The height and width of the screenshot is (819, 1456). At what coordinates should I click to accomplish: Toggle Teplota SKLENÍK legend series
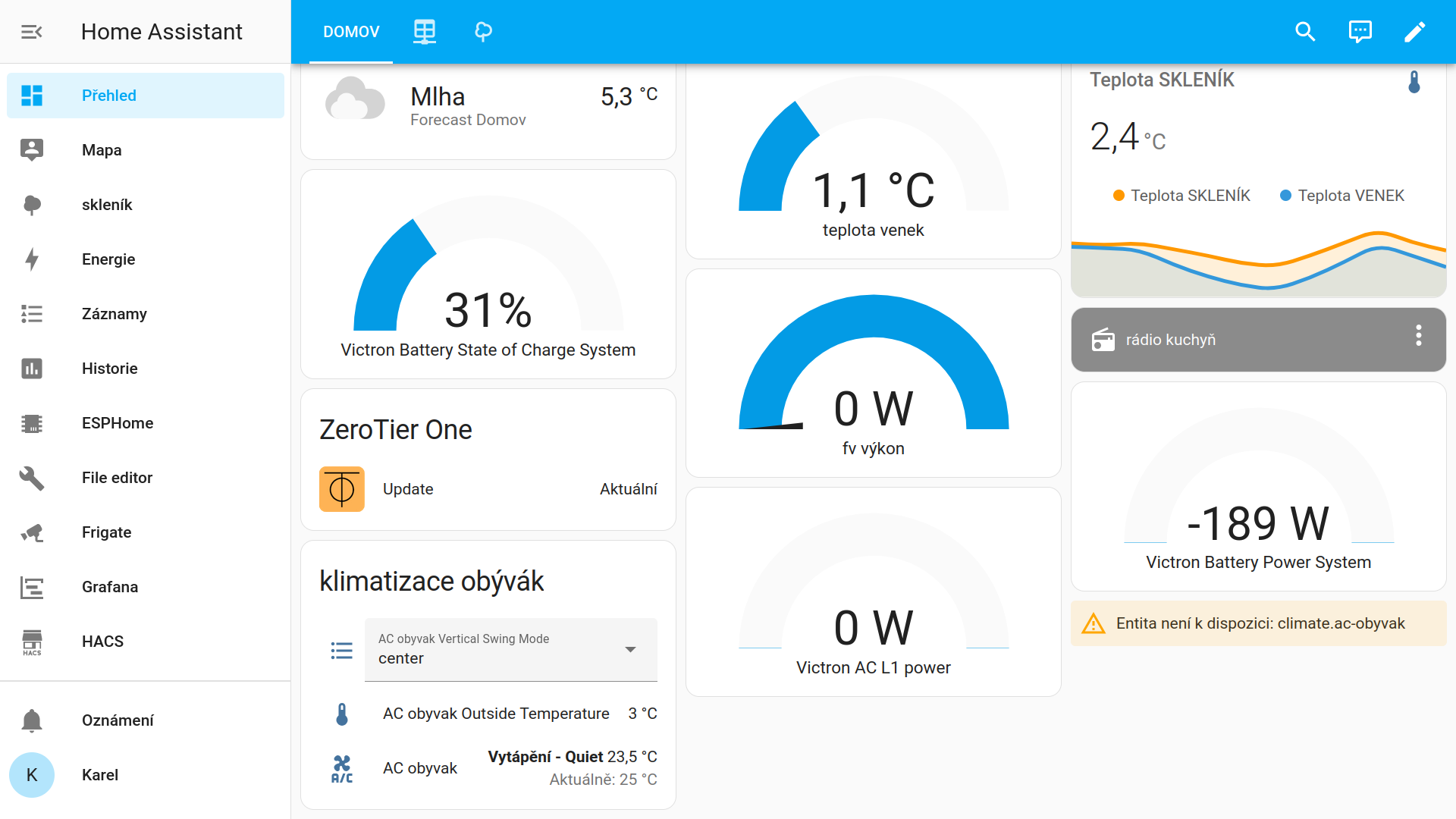1181,196
